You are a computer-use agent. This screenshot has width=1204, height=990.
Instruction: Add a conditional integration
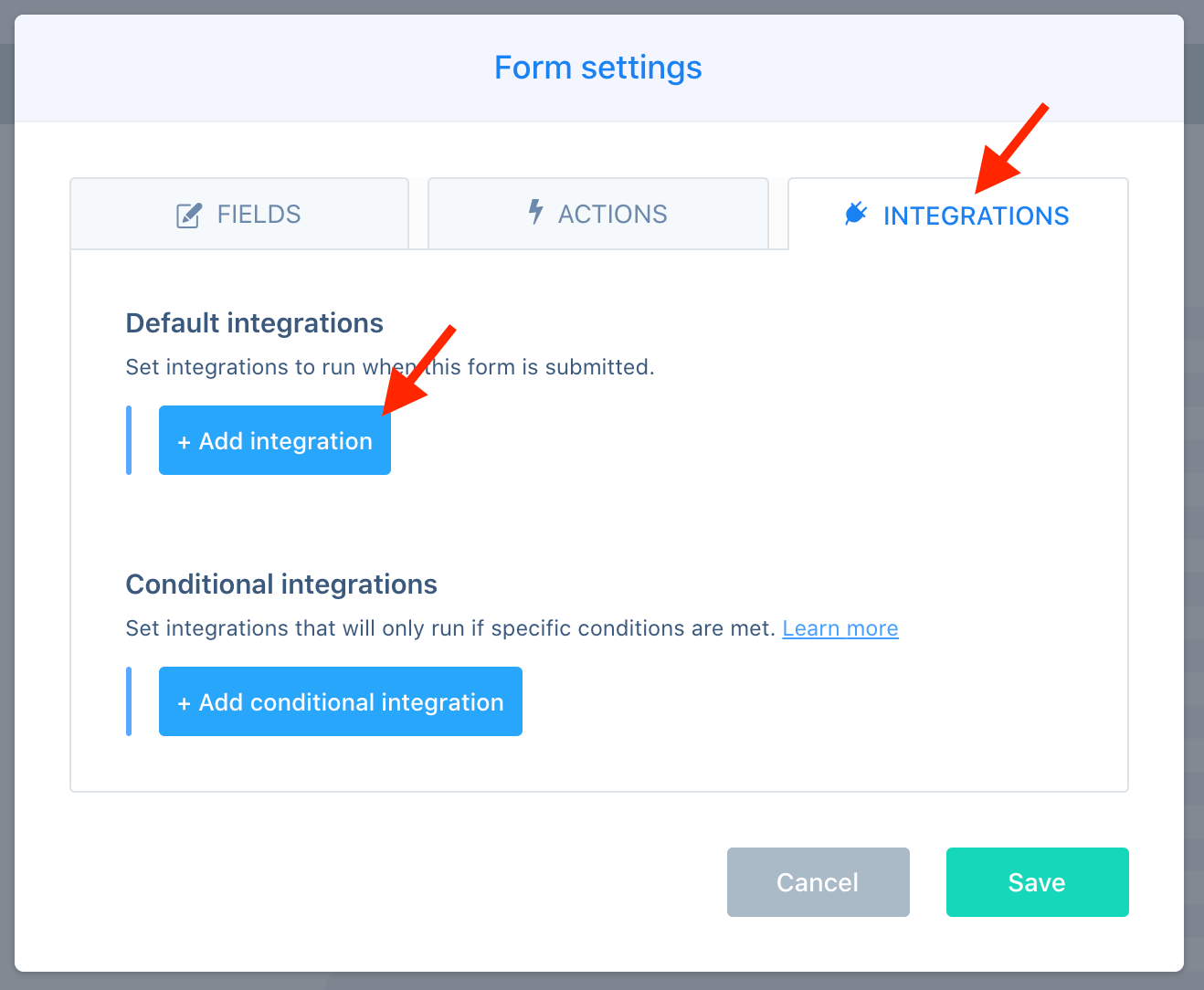(x=341, y=701)
